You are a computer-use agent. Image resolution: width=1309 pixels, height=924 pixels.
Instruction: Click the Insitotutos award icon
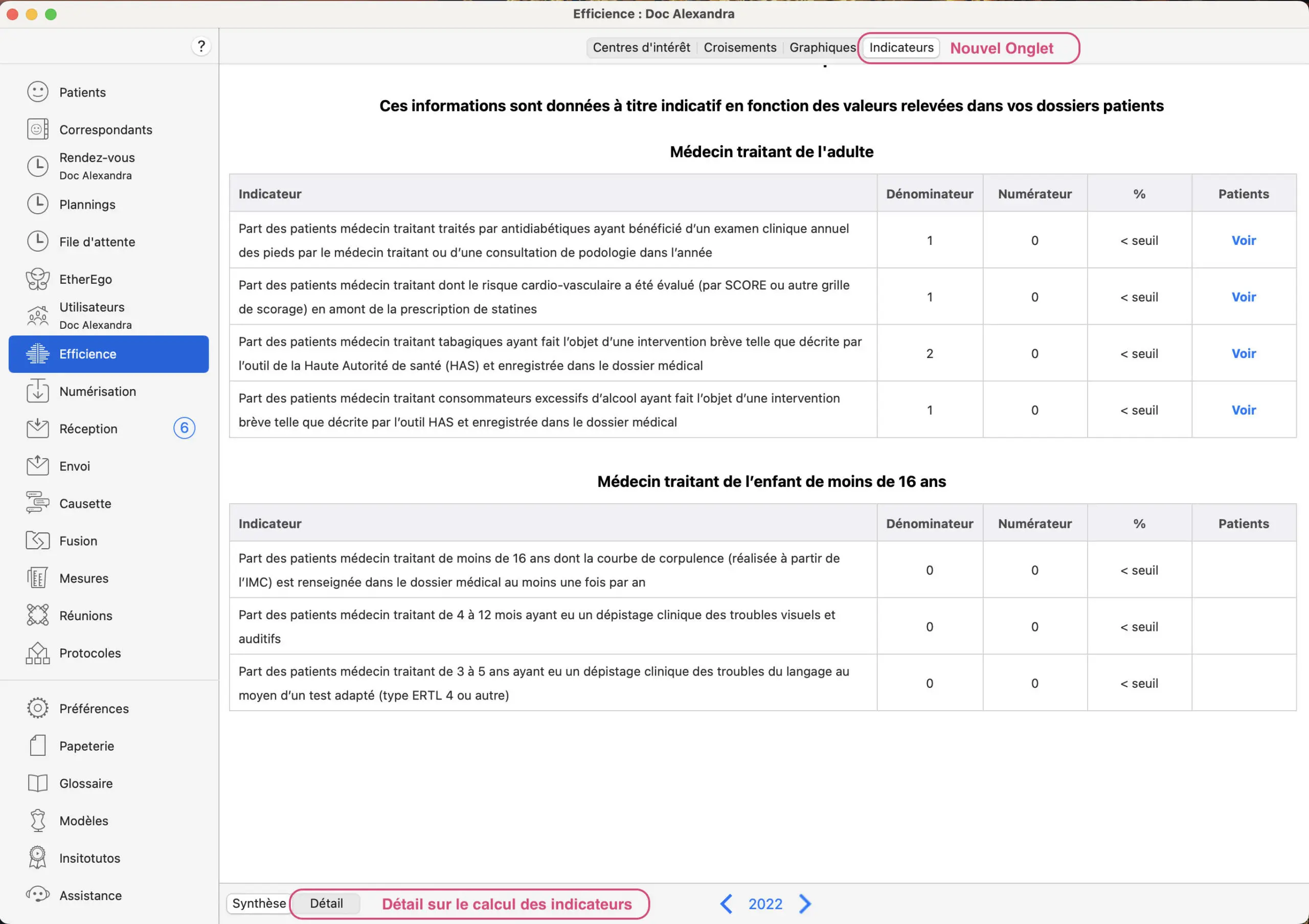click(x=38, y=858)
